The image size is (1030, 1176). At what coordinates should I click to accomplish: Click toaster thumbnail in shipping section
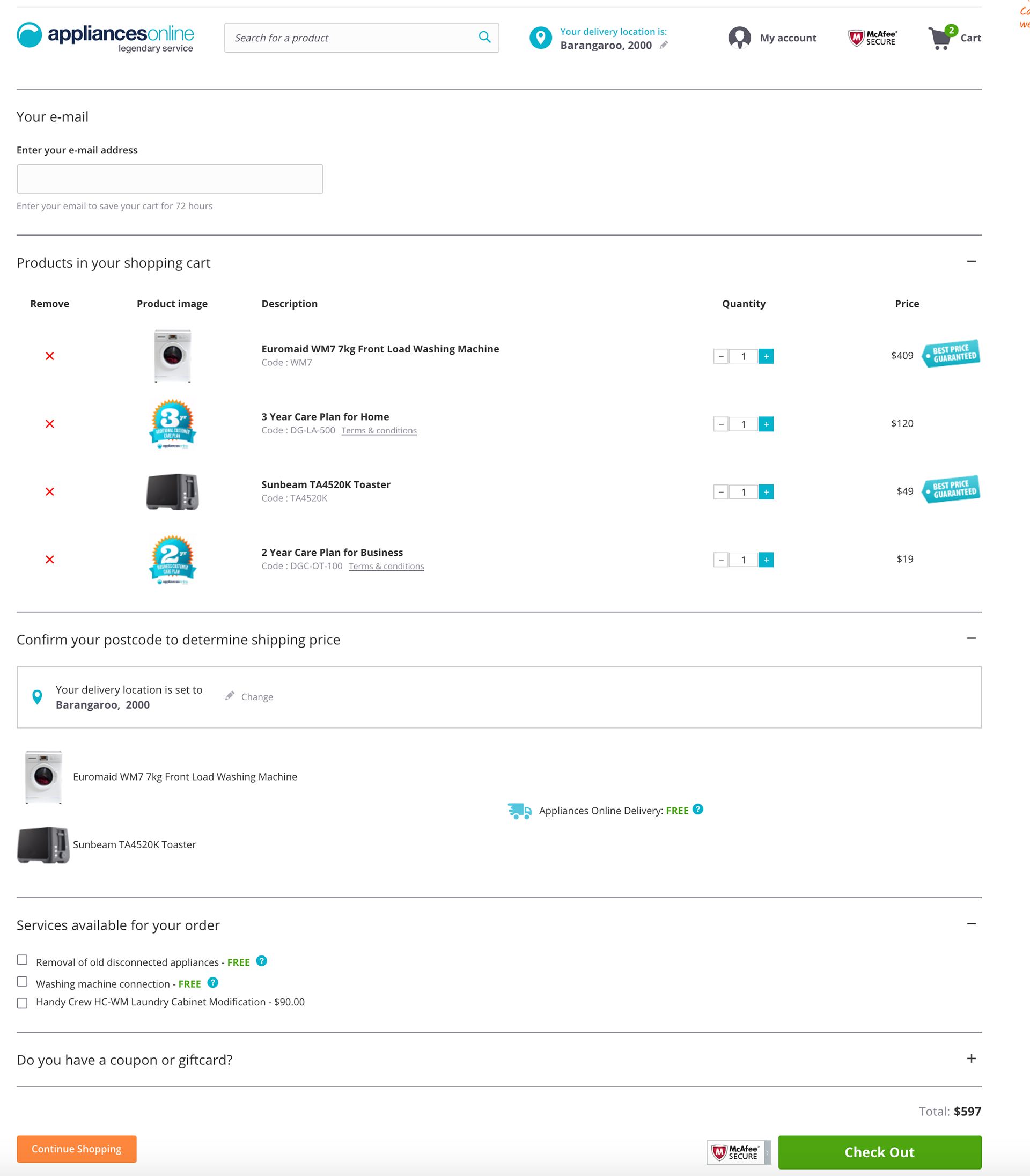click(x=43, y=845)
